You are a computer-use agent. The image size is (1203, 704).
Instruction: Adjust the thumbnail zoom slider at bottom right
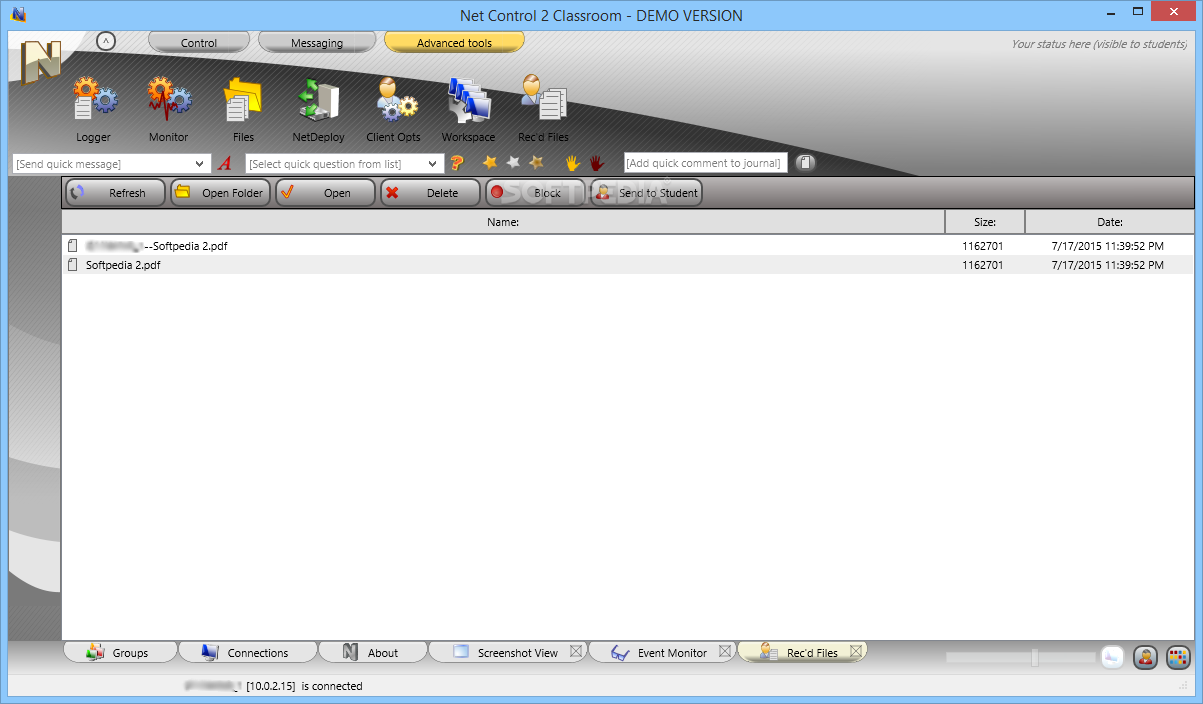pyautogui.click(x=1035, y=657)
